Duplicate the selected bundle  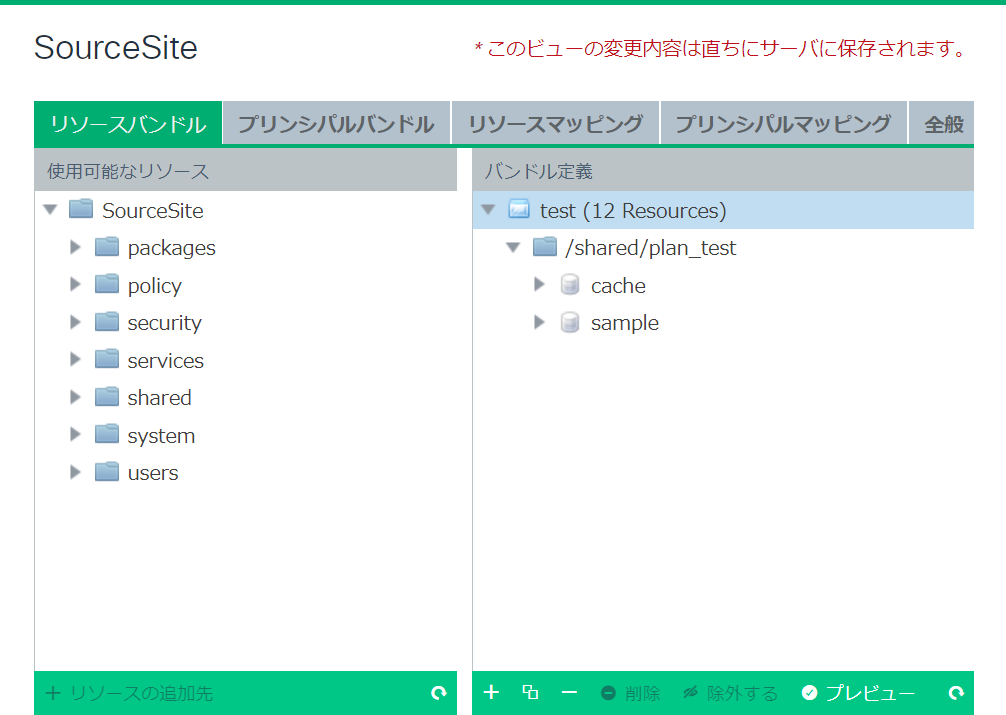point(530,692)
